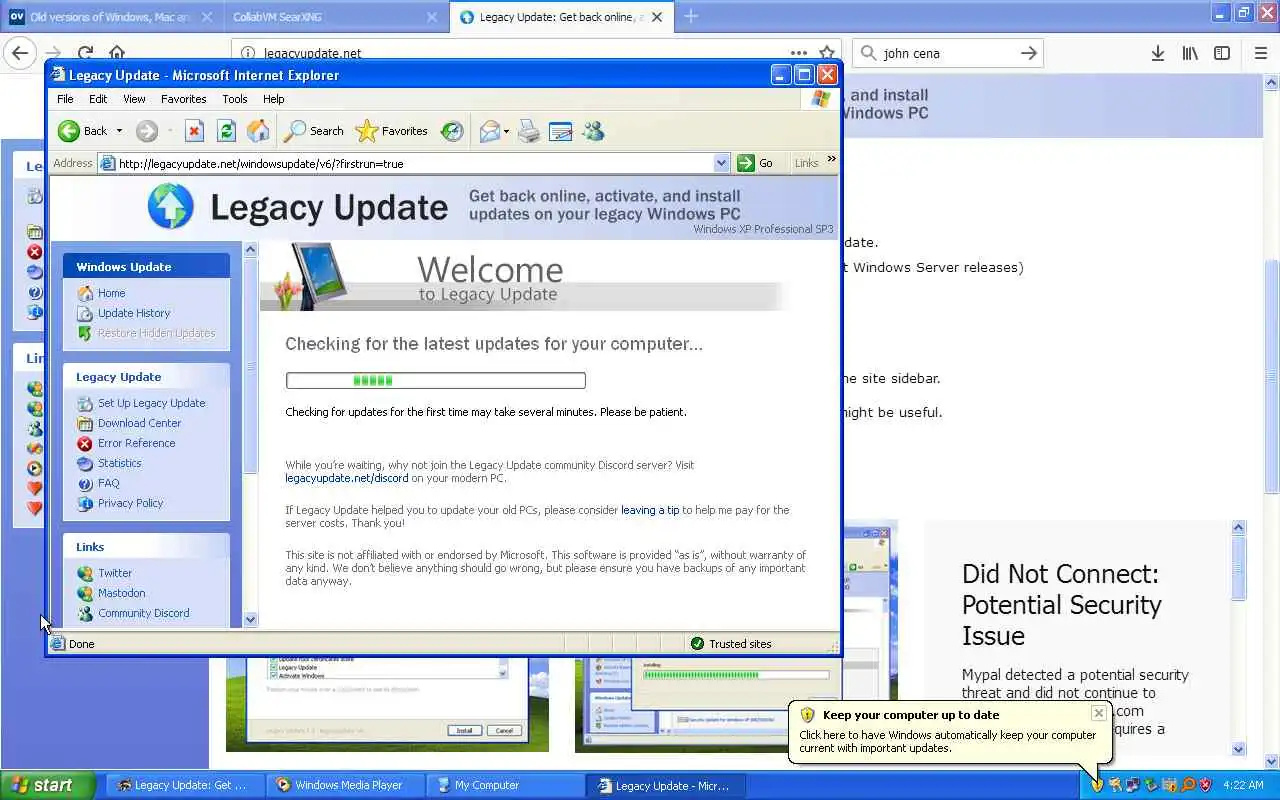Click the red Error Reference icon
The height and width of the screenshot is (800, 1280).
[x=85, y=443]
